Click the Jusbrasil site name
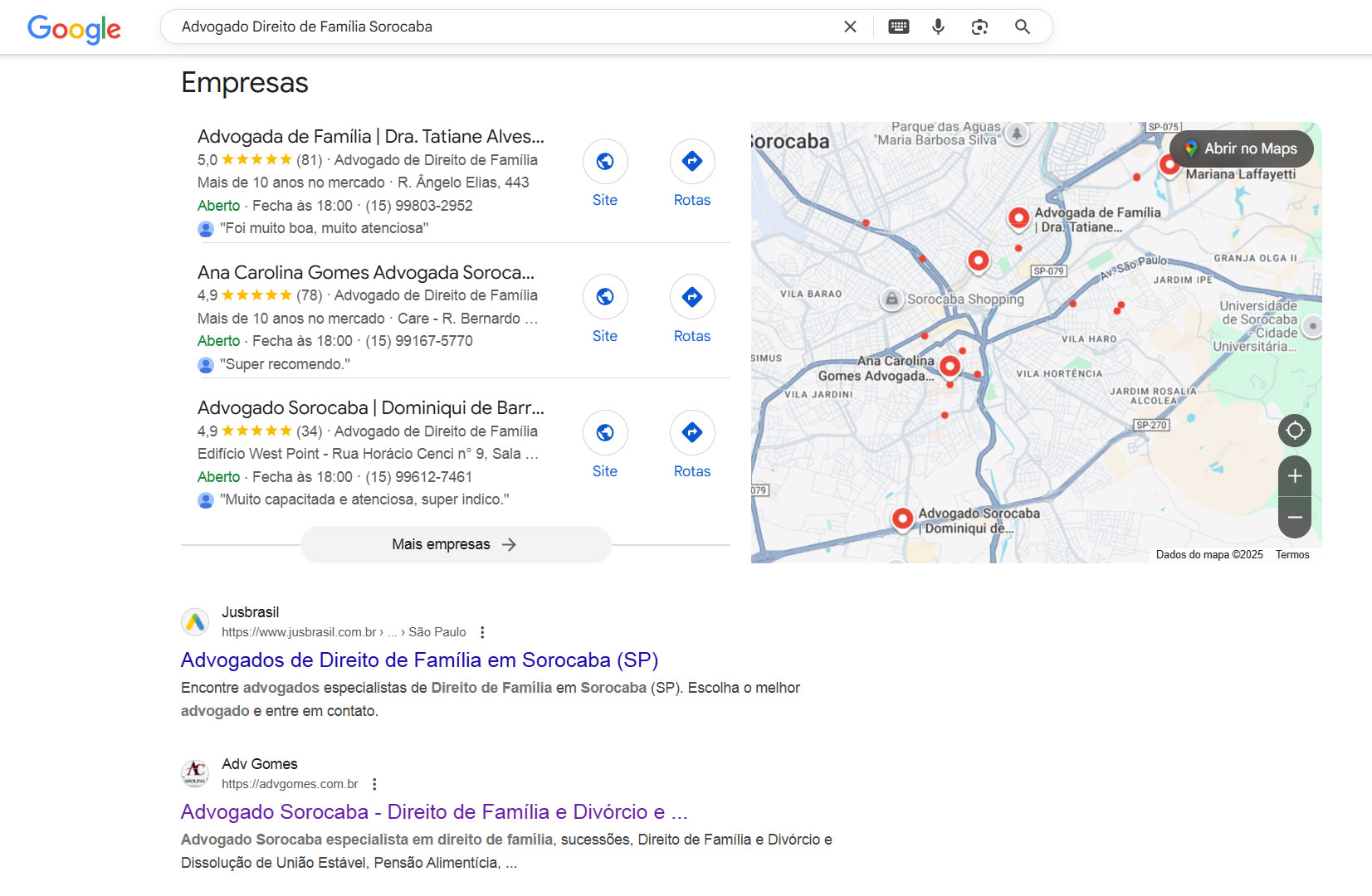This screenshot has height=896, width=1372. click(x=250, y=612)
